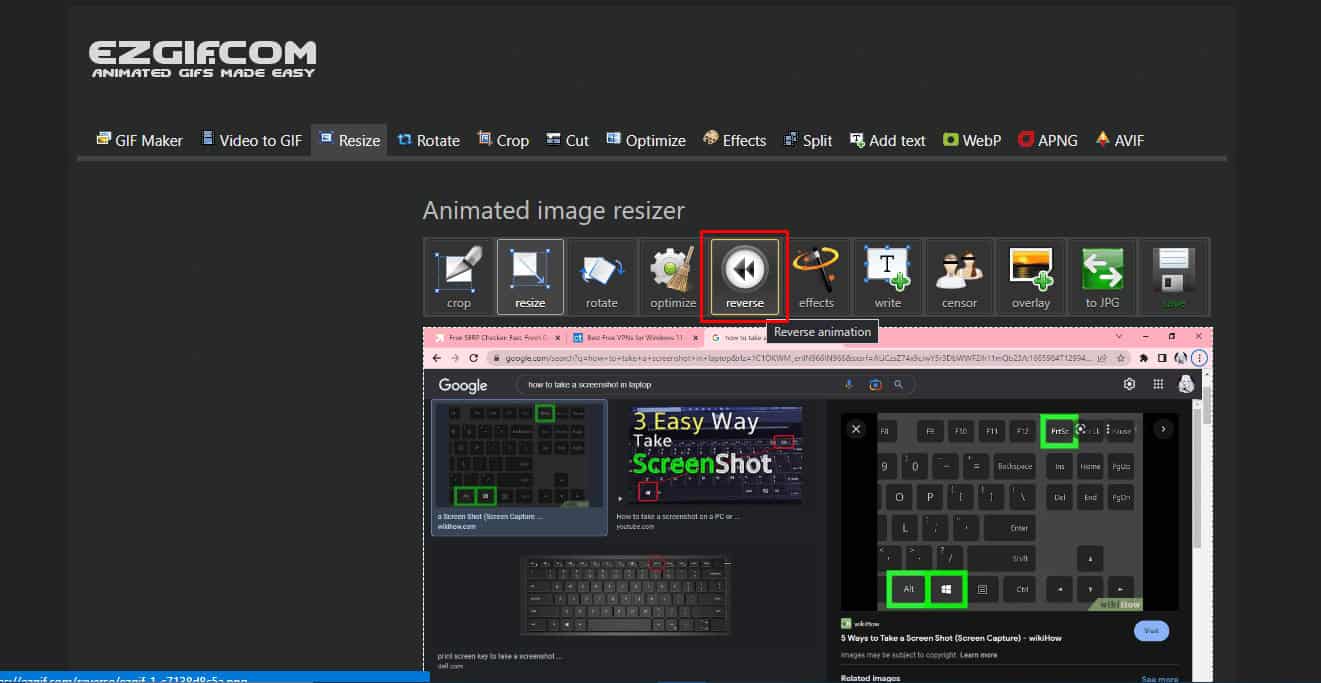This screenshot has width=1321, height=683.
Task: Click the magnifier search icon in preview
Action: coord(899,384)
